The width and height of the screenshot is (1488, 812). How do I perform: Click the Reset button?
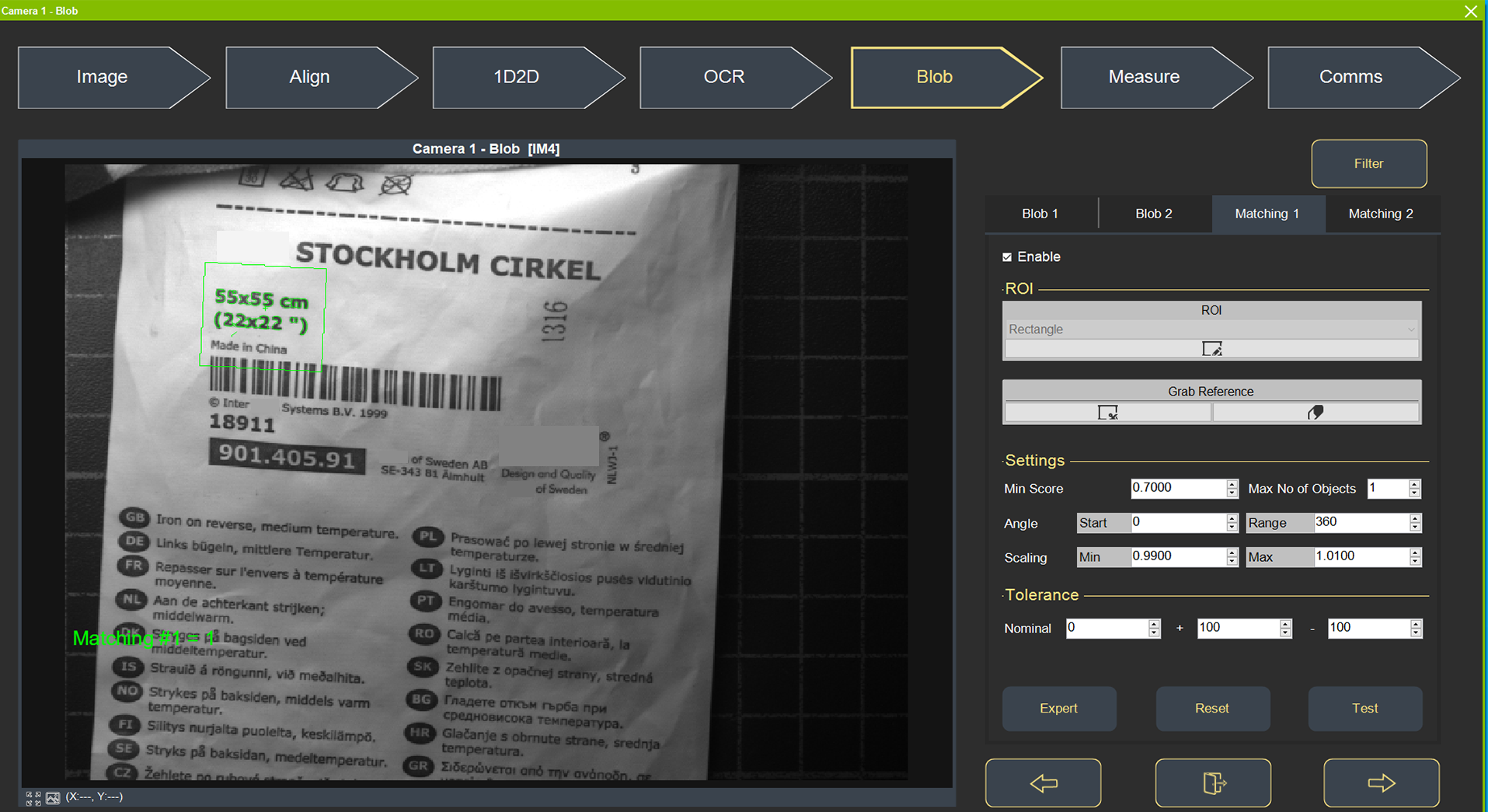1212,709
